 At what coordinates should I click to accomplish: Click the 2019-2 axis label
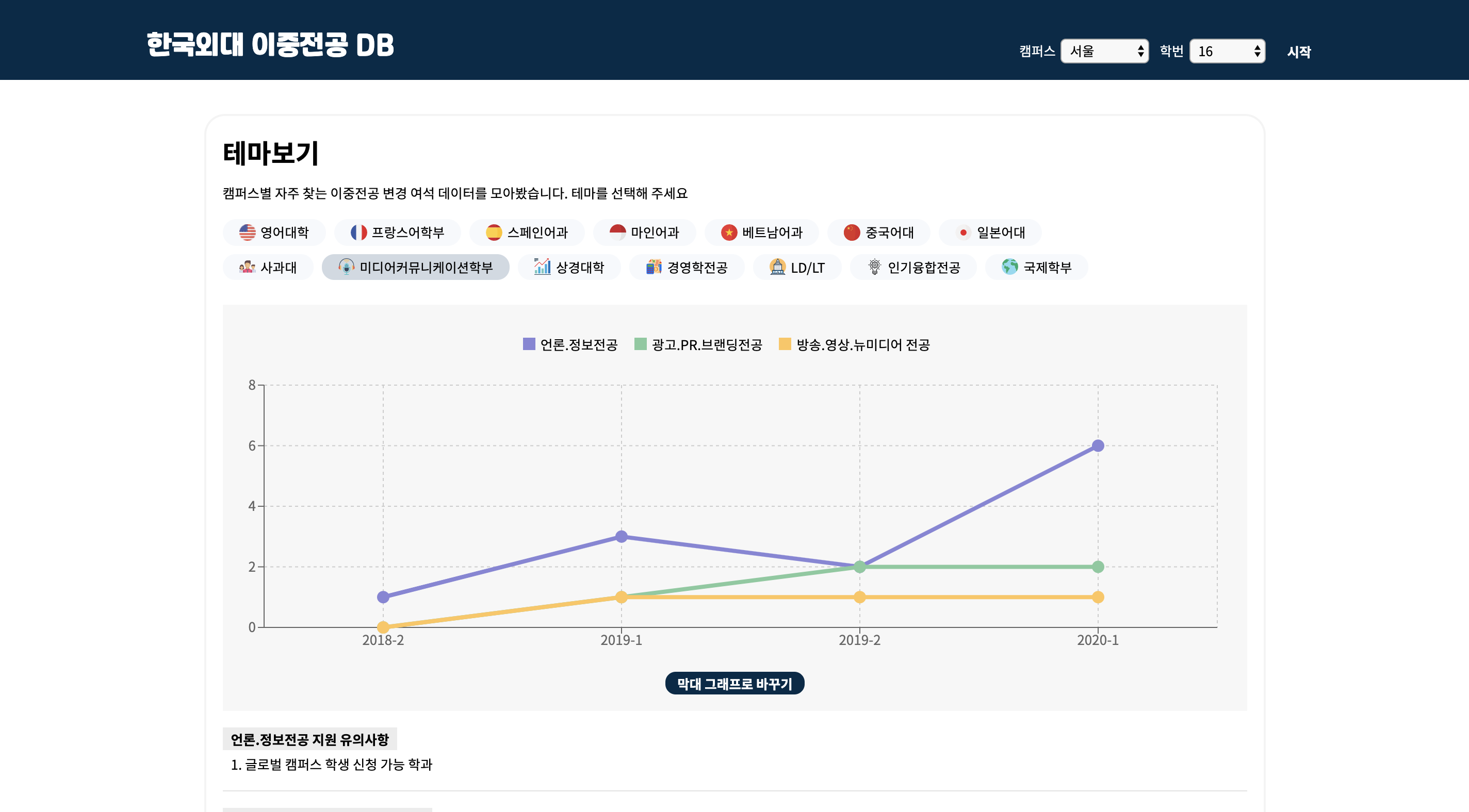click(859, 640)
